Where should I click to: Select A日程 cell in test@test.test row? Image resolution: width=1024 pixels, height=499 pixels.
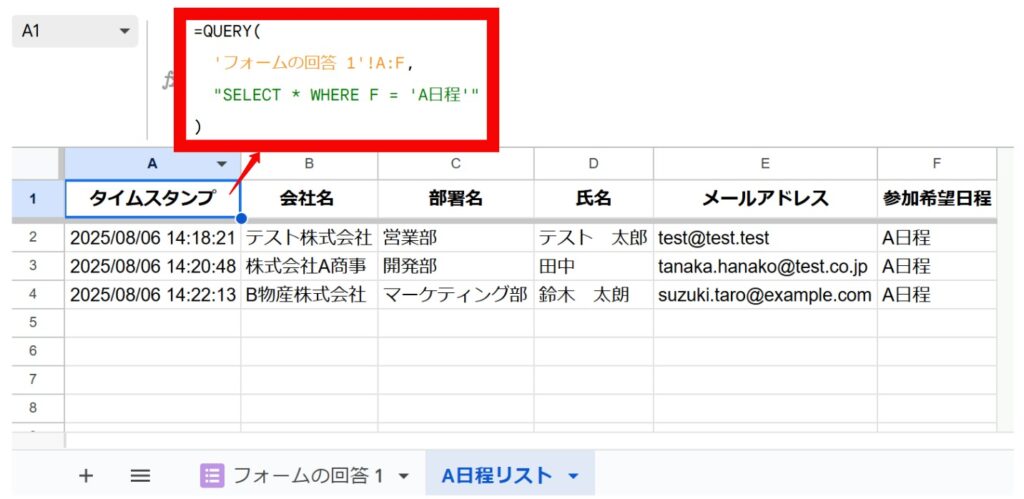point(936,238)
